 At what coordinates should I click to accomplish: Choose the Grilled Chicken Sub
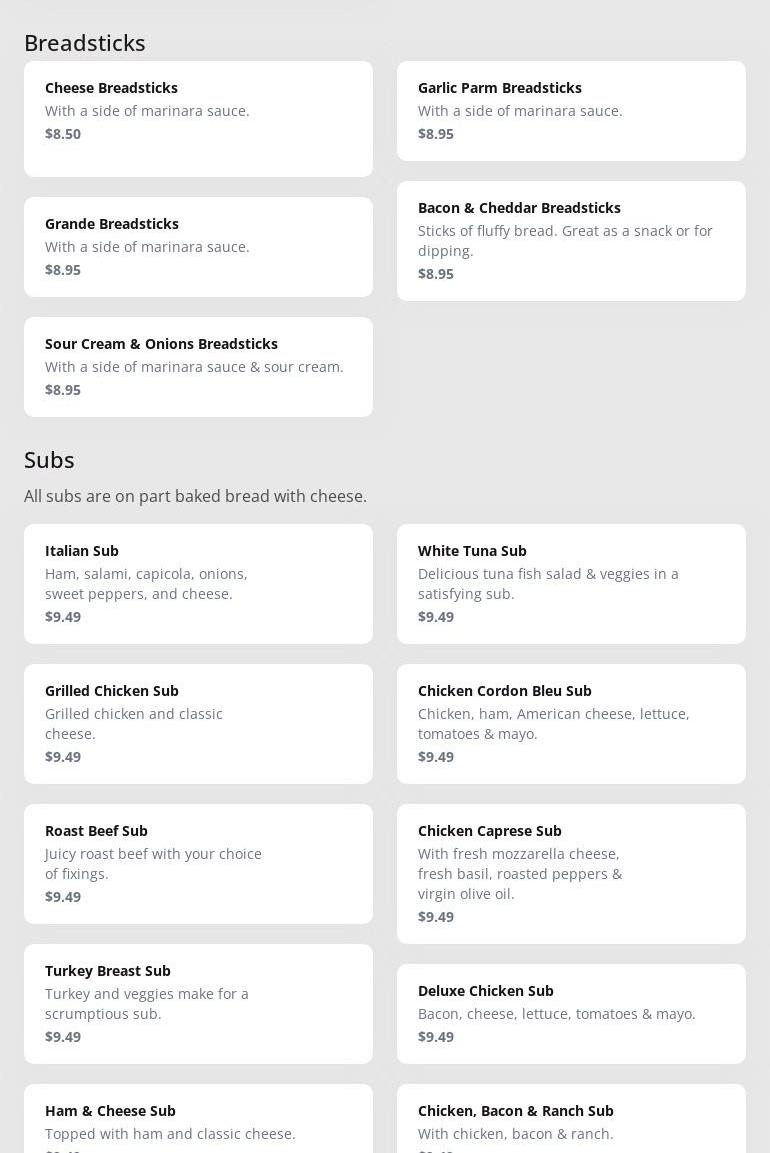coord(198,723)
